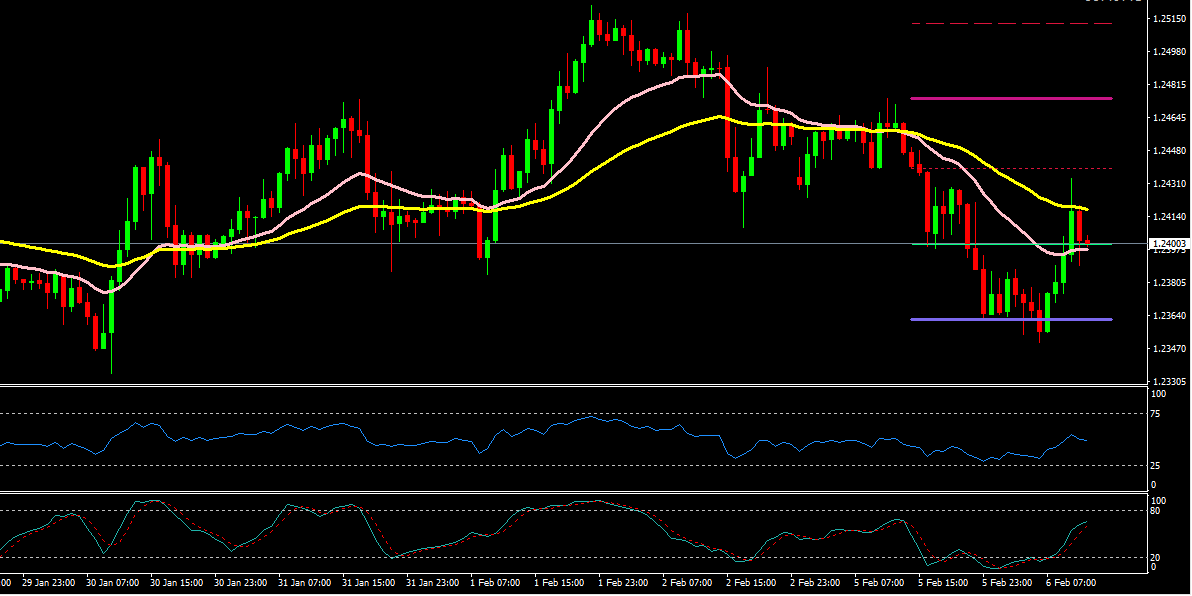The height and width of the screenshot is (596, 1192).
Task: Click the RSI 25 level label
Action: (1158, 466)
